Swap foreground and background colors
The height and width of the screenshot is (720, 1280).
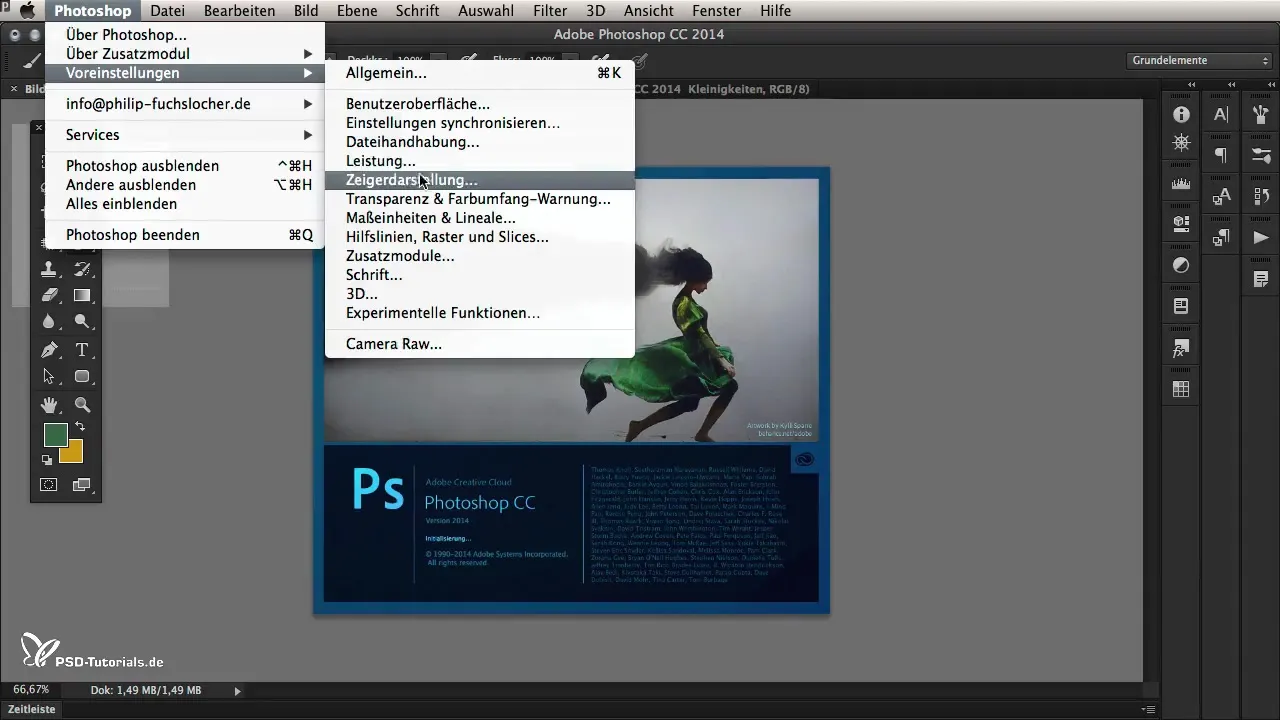pyautogui.click(x=80, y=427)
